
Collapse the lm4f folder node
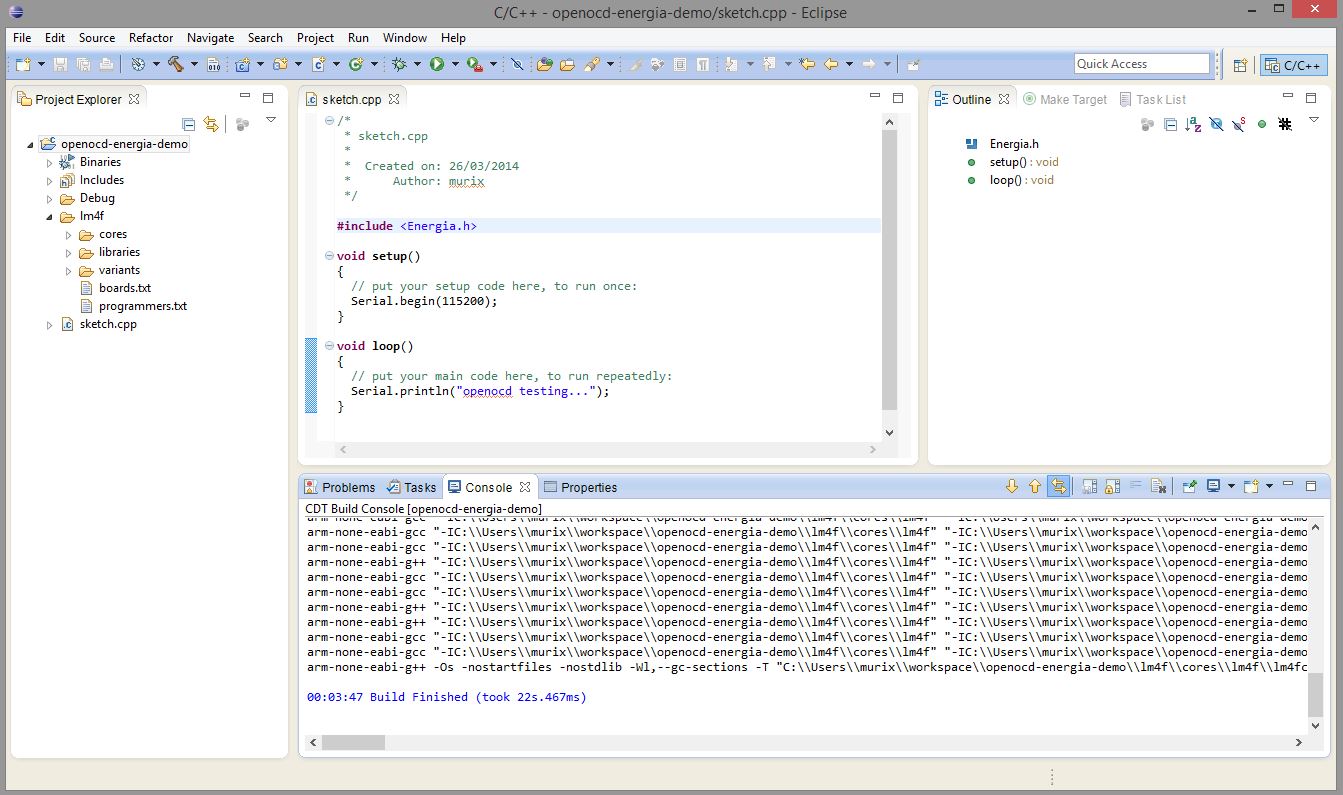tap(50, 216)
